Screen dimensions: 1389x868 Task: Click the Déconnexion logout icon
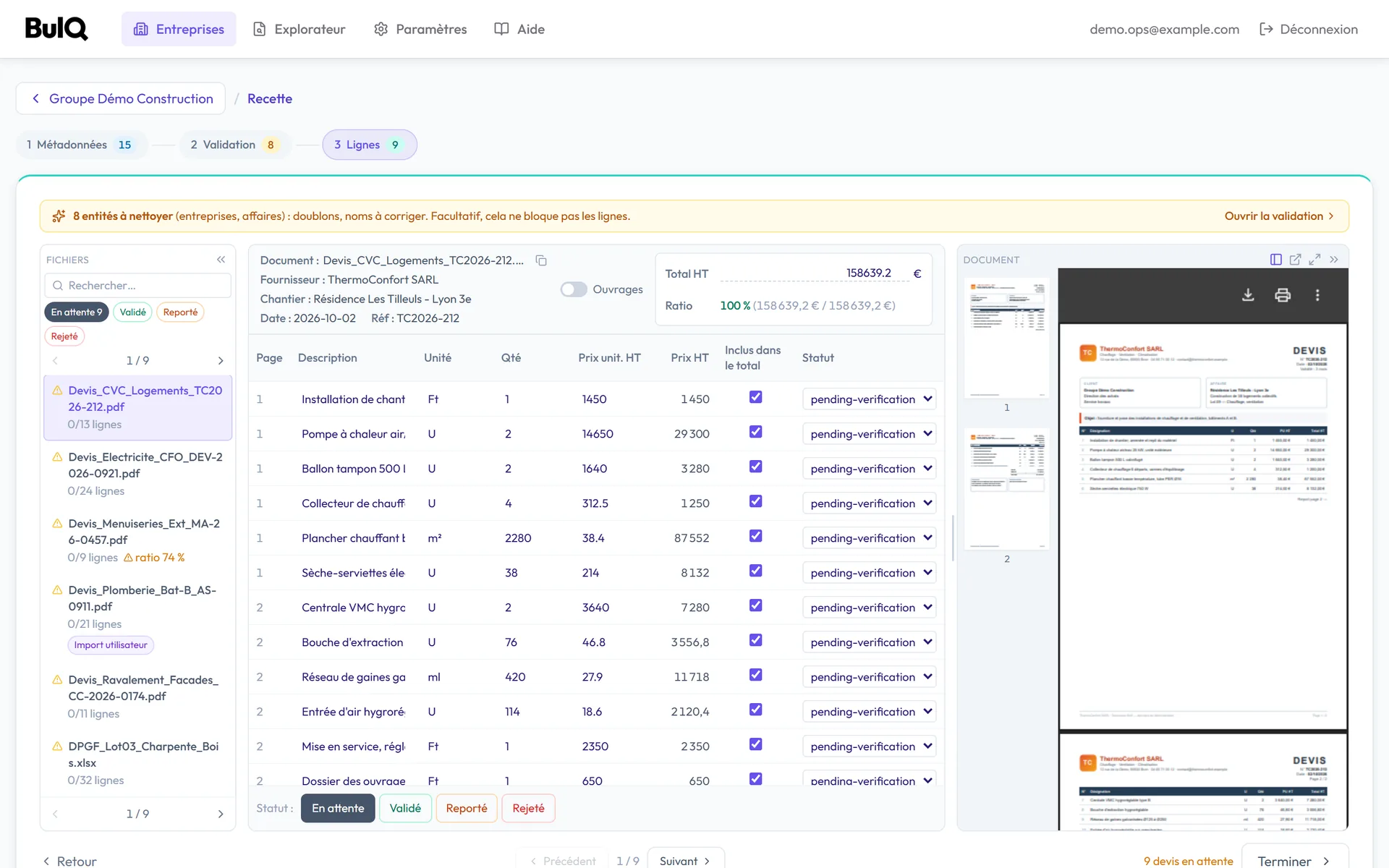1266,29
